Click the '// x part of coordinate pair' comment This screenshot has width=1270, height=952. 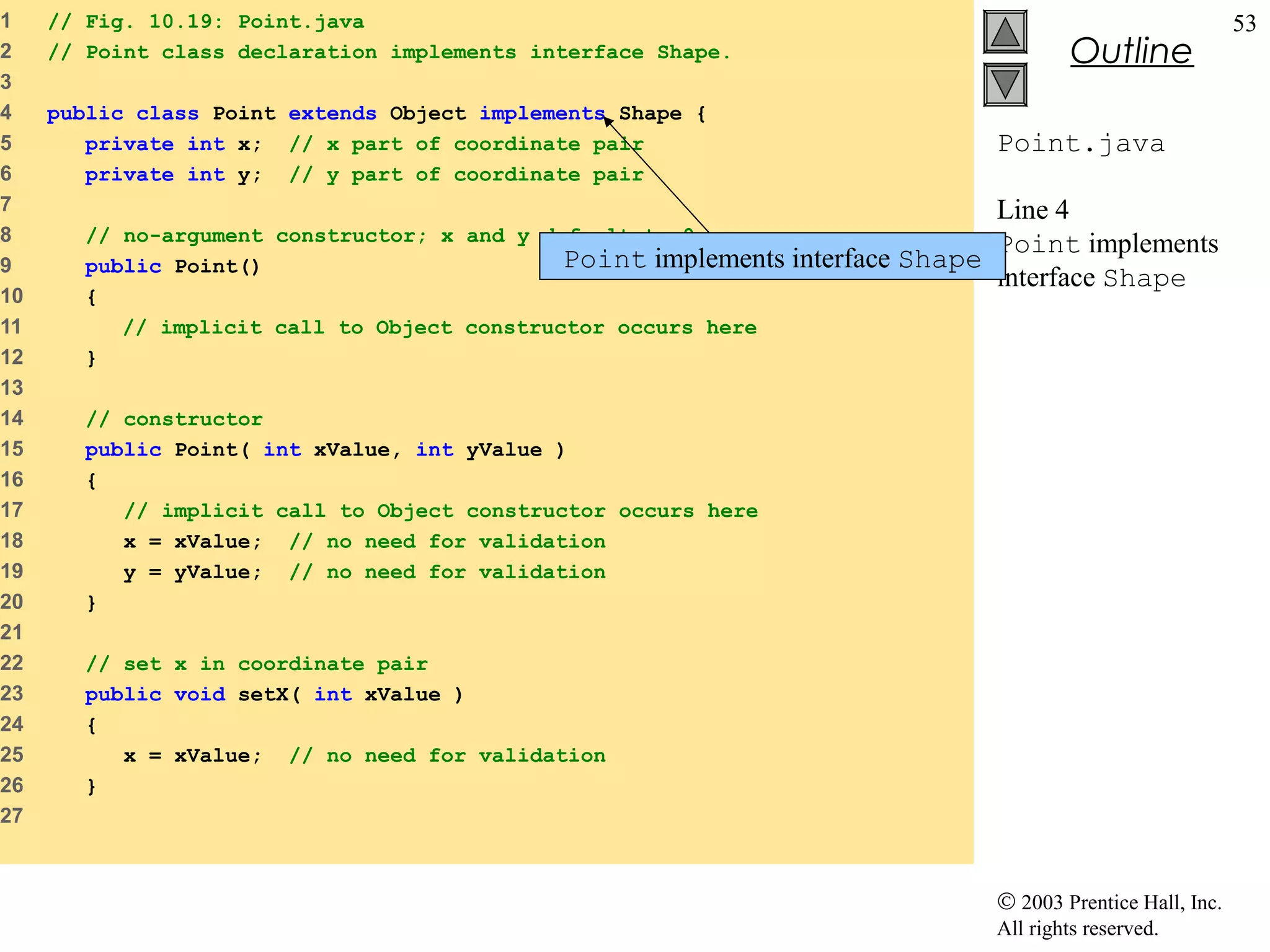pyautogui.click(x=467, y=144)
